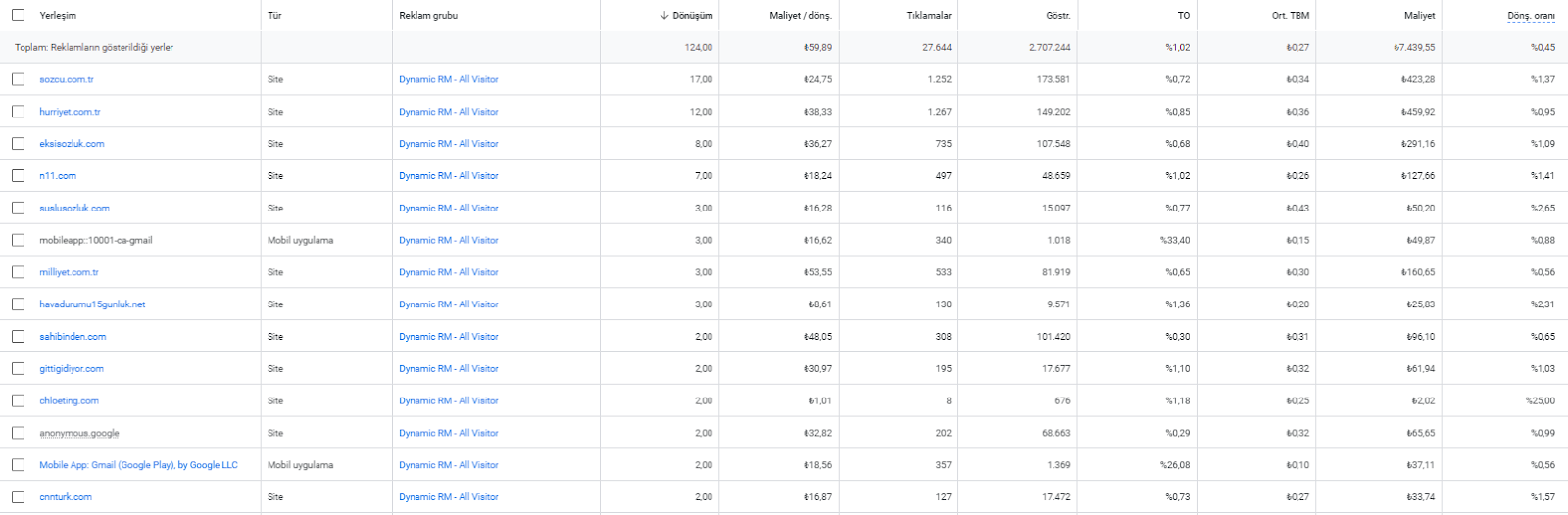
Task: Open the havadurumu15gunluk.net link
Action: coord(92,304)
